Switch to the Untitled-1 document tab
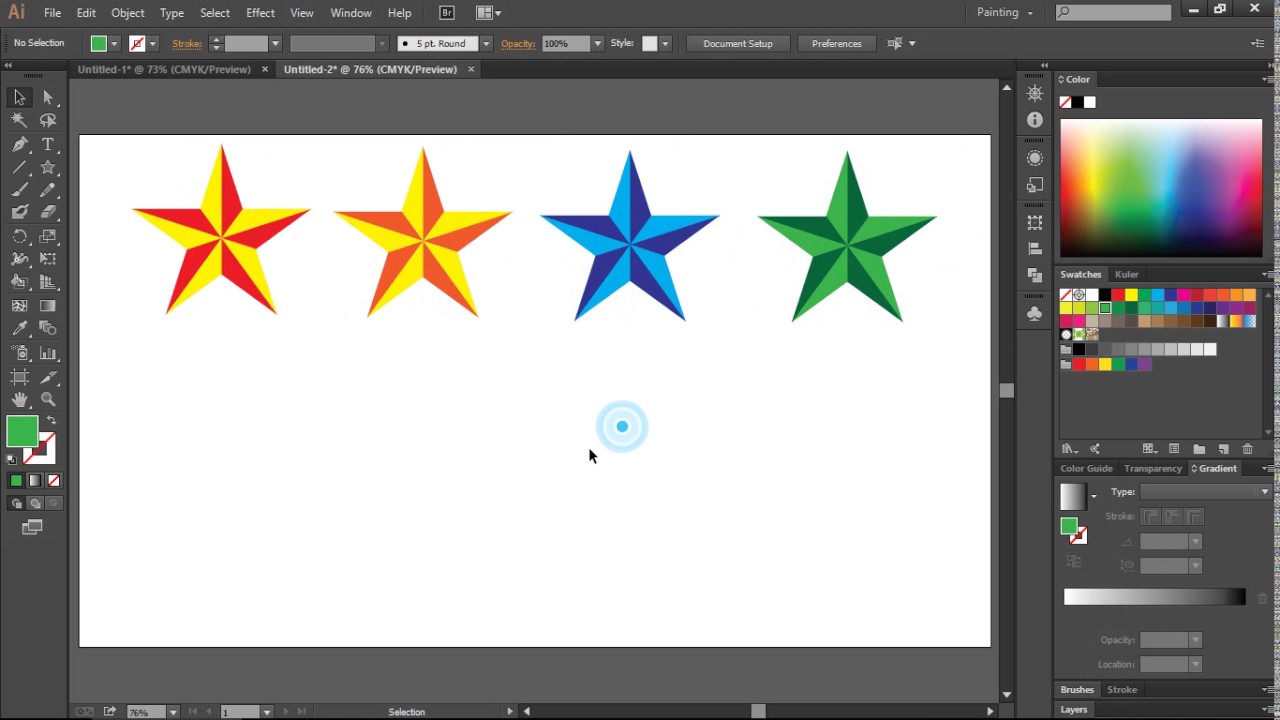The image size is (1280, 720). tap(164, 70)
